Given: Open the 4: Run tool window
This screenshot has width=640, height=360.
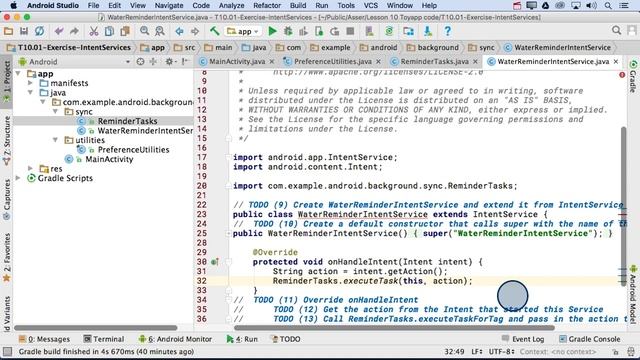Looking at the screenshot, I should [242, 339].
